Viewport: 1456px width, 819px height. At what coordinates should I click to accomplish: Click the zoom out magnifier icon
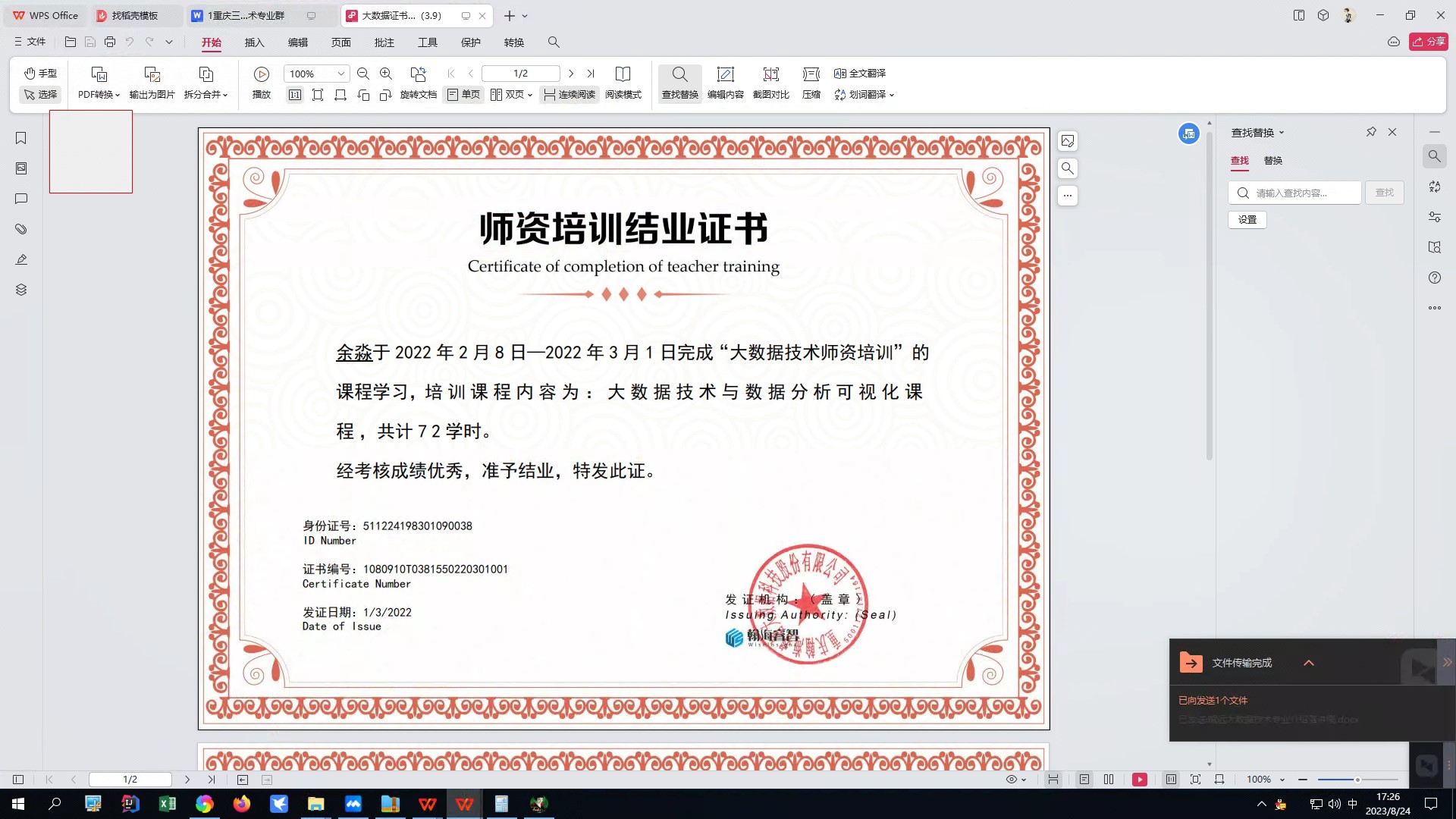click(362, 74)
